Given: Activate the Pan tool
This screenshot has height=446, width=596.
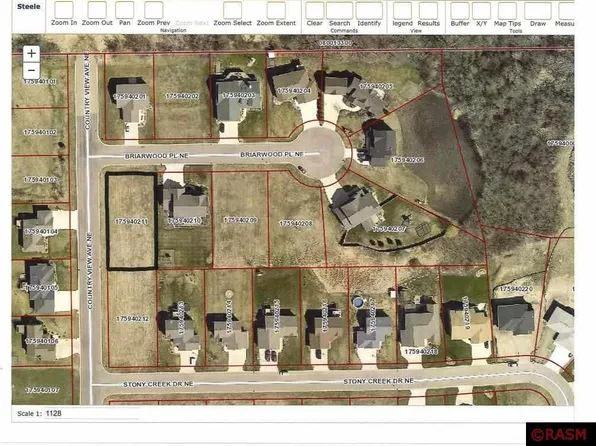Looking at the screenshot, I should 125,14.
